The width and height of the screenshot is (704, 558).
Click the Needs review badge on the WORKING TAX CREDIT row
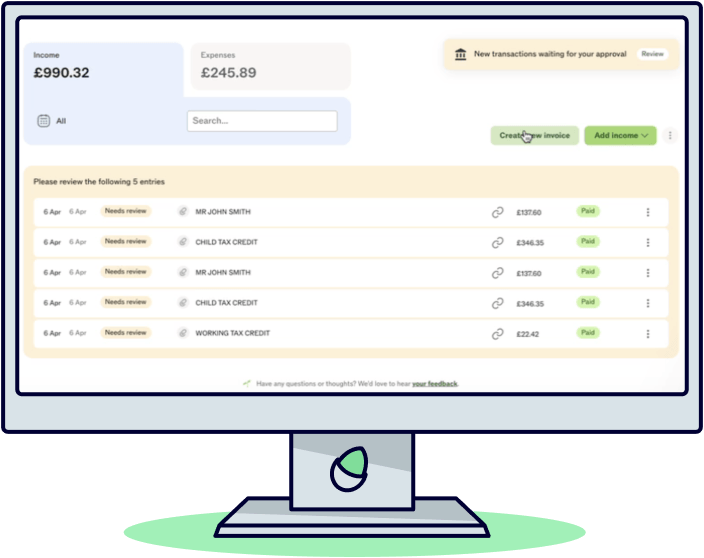point(126,333)
